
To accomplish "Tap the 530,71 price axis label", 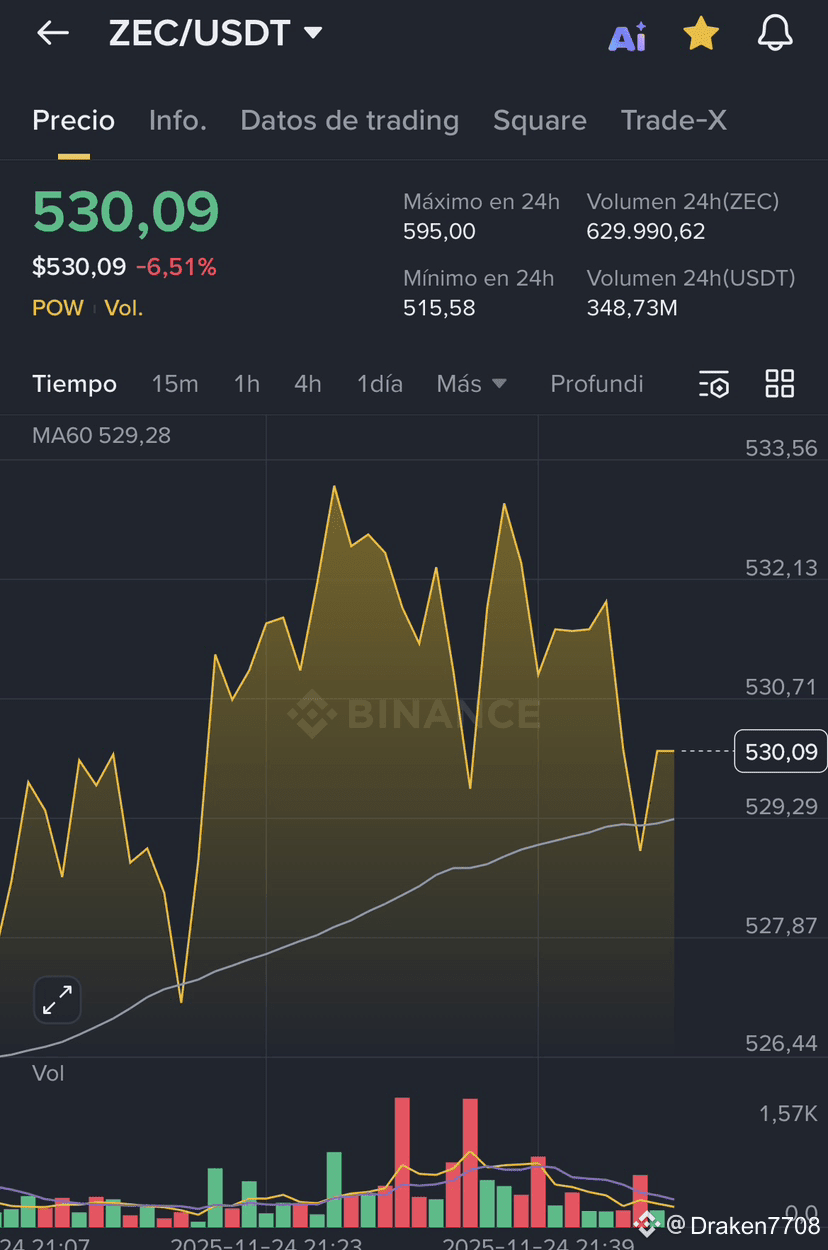I will [781, 687].
